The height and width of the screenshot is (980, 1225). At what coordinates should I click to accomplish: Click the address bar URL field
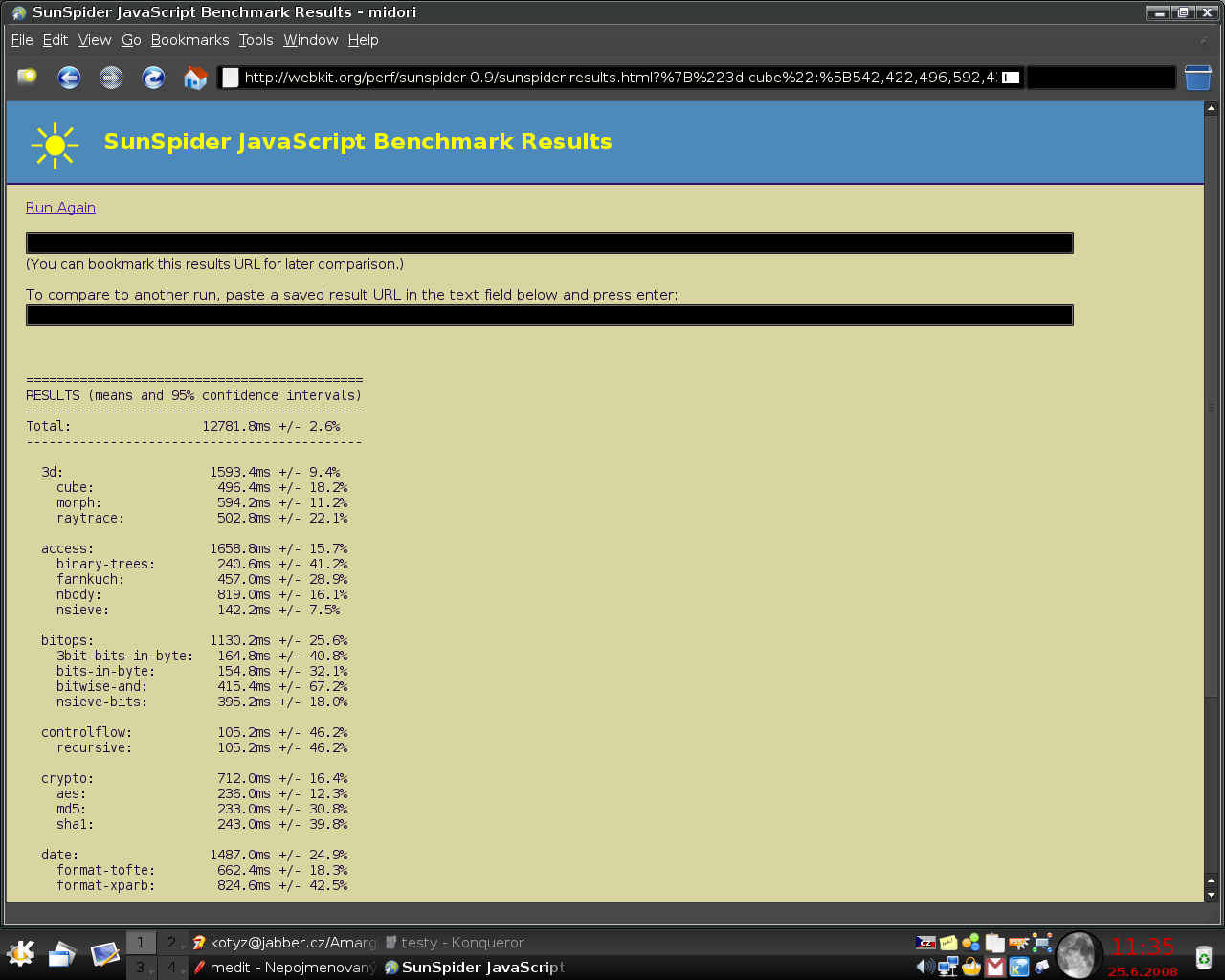point(622,78)
